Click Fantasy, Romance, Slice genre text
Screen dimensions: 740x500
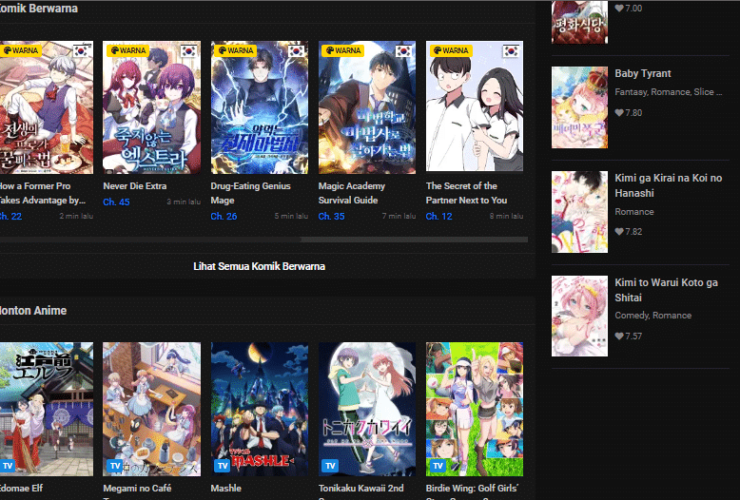[668, 92]
